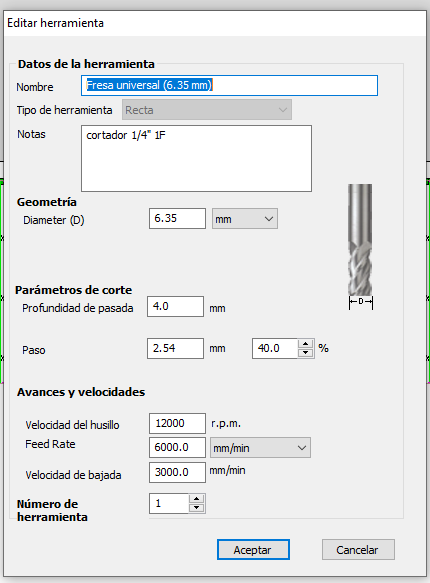
Task: Click the Feed Rate value field
Action: point(177,447)
